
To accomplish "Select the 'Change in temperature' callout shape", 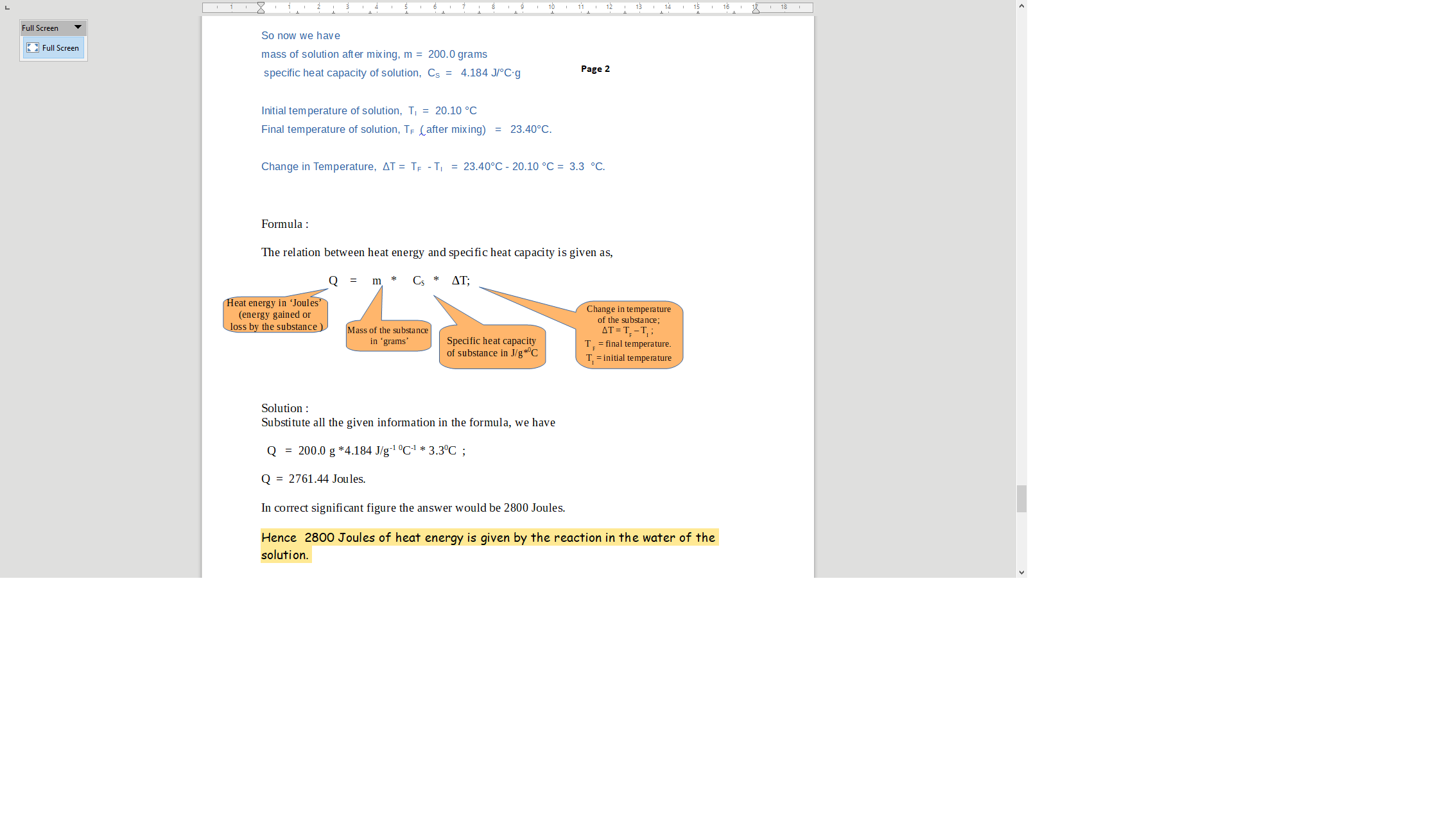I will pyautogui.click(x=629, y=334).
